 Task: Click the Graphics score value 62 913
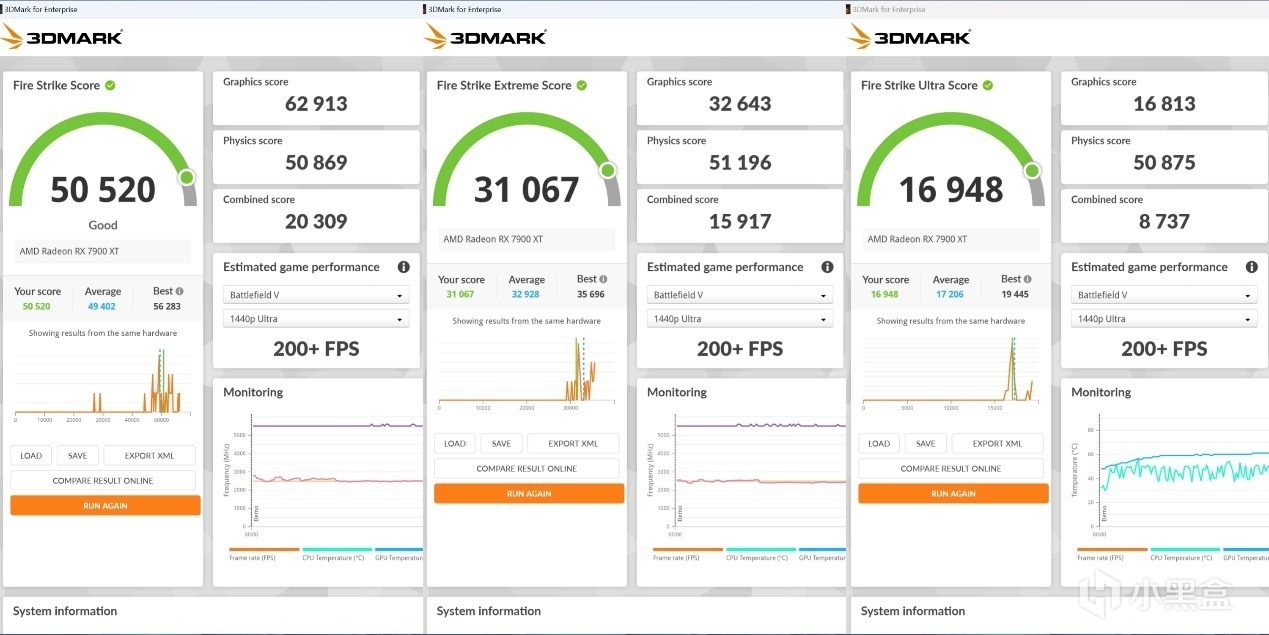(x=316, y=104)
